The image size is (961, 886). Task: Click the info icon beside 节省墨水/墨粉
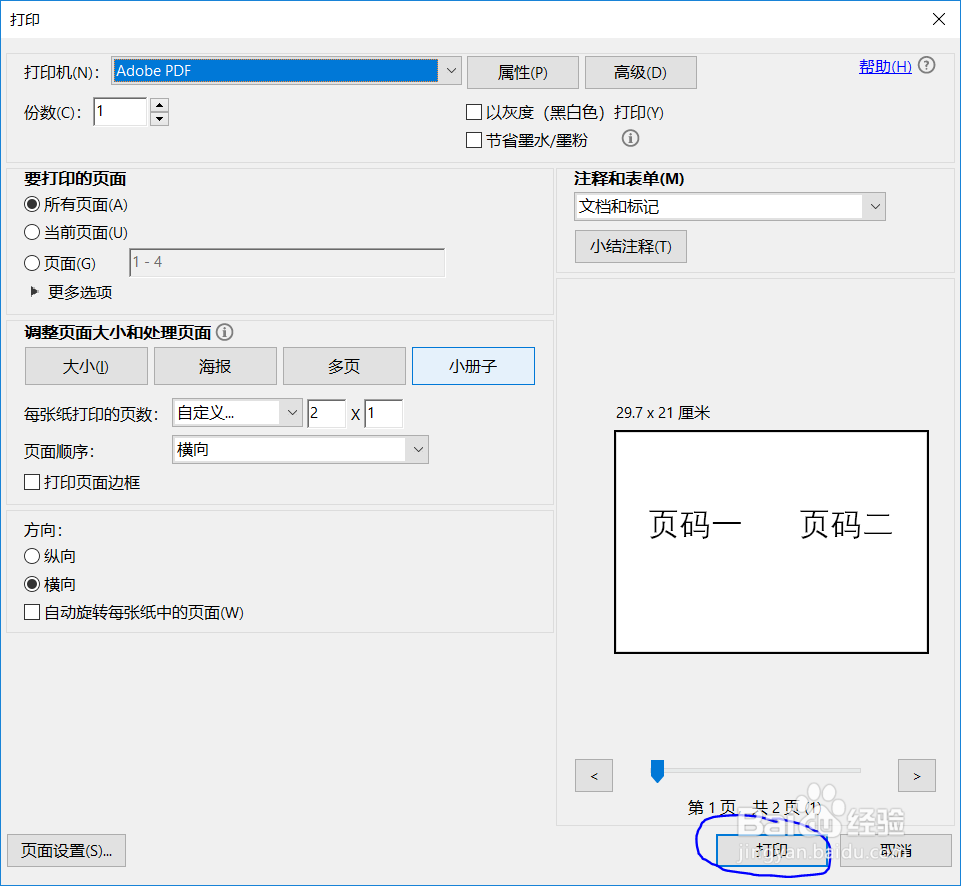point(629,140)
